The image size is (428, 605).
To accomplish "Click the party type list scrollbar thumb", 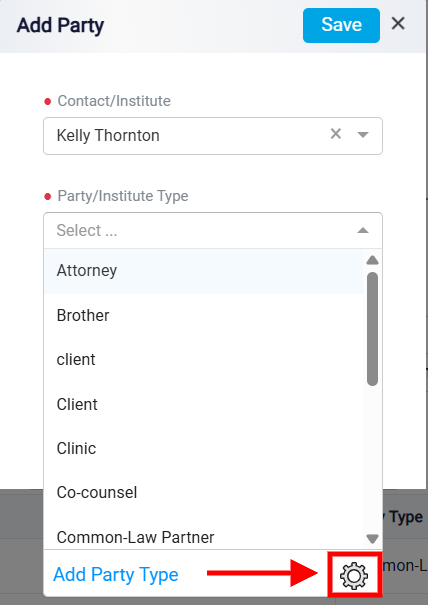I will 372,329.
